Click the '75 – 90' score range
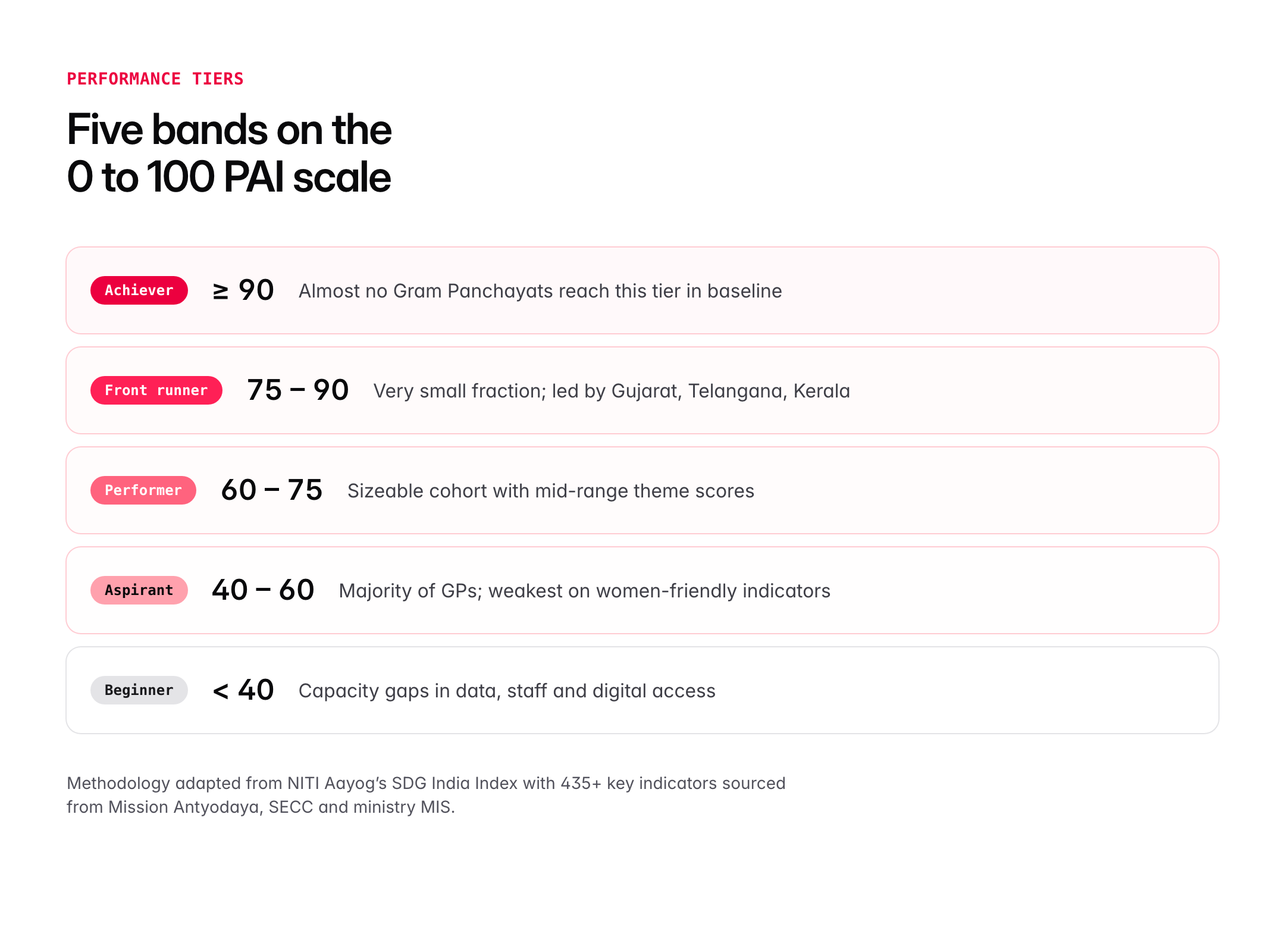Viewport: 1285px width, 952px height. [x=297, y=390]
